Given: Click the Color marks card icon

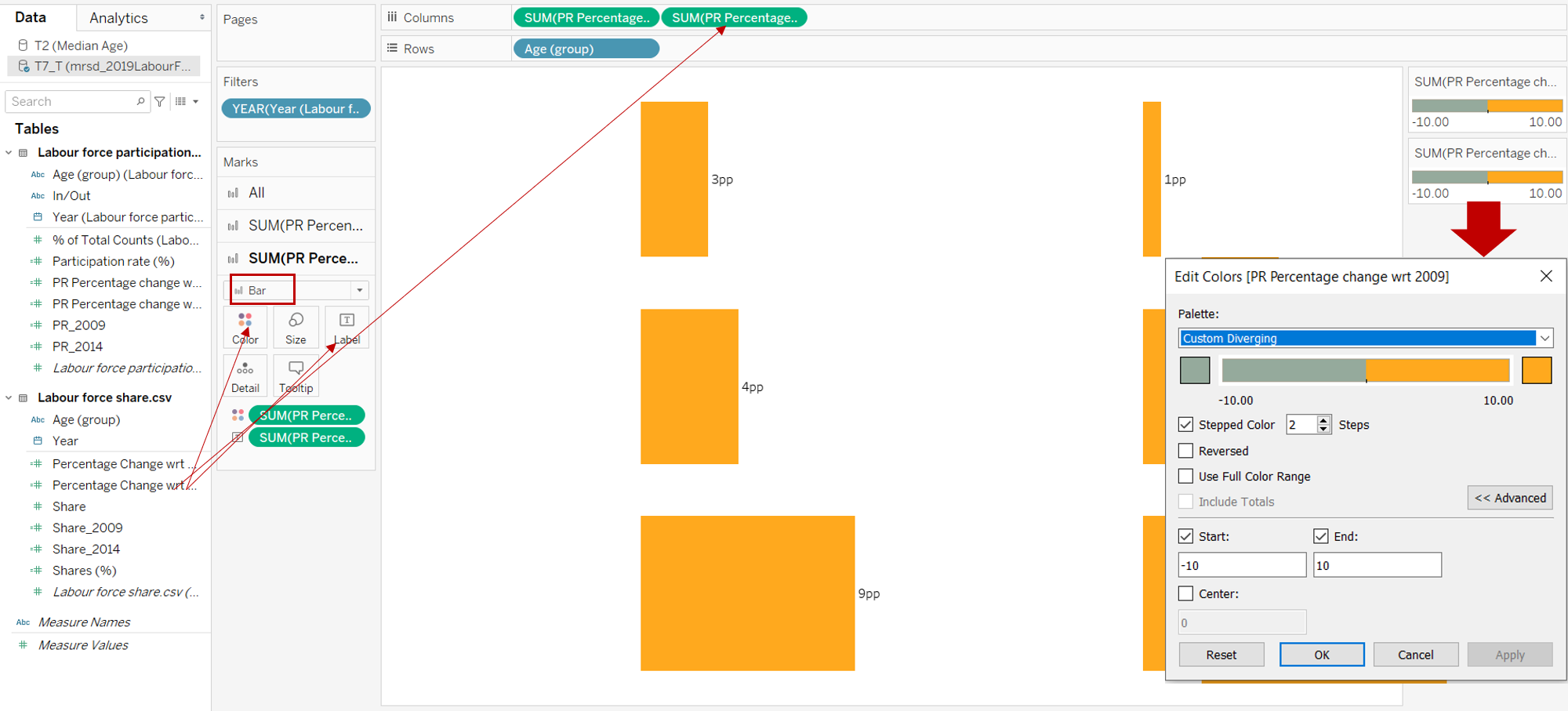Looking at the screenshot, I should click(x=245, y=327).
